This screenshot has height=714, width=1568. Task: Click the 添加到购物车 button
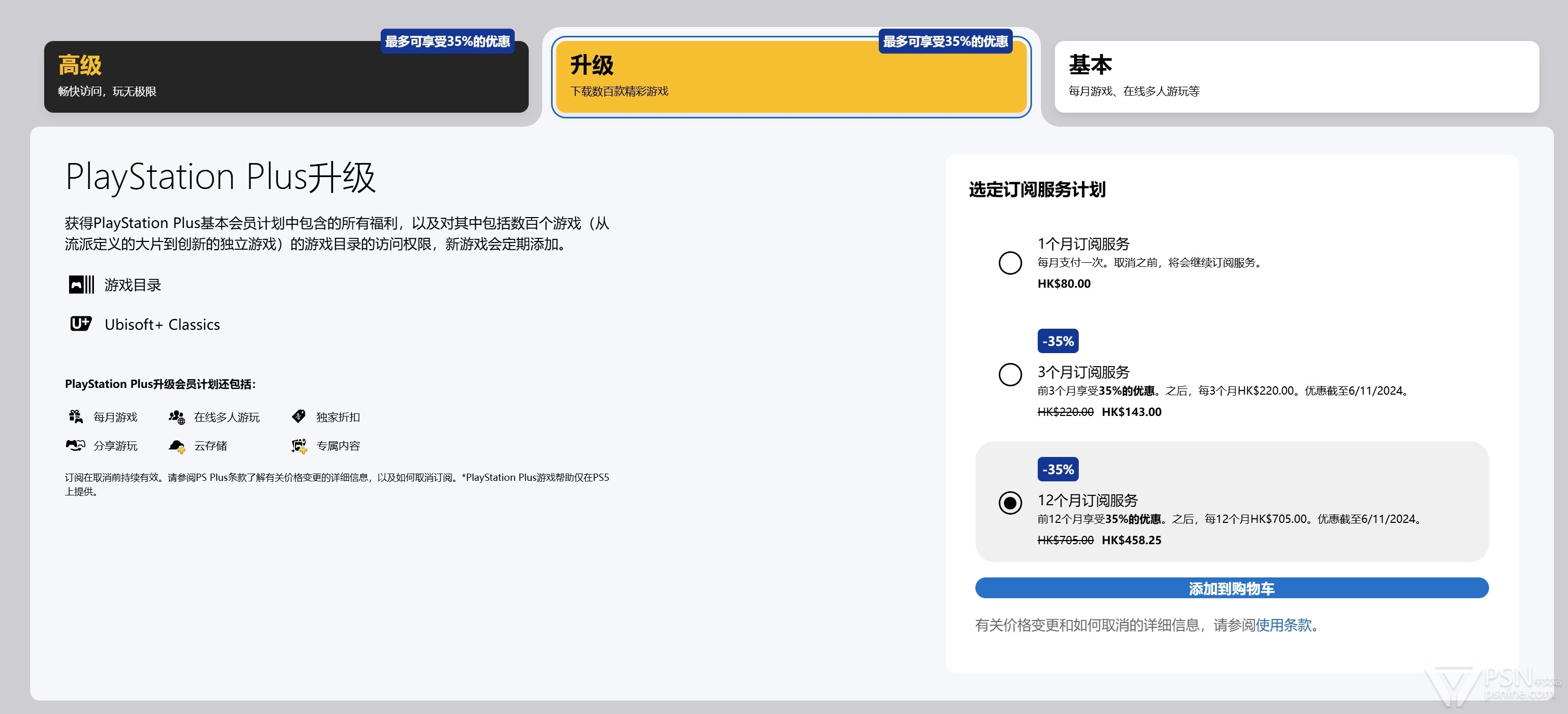coord(1232,588)
